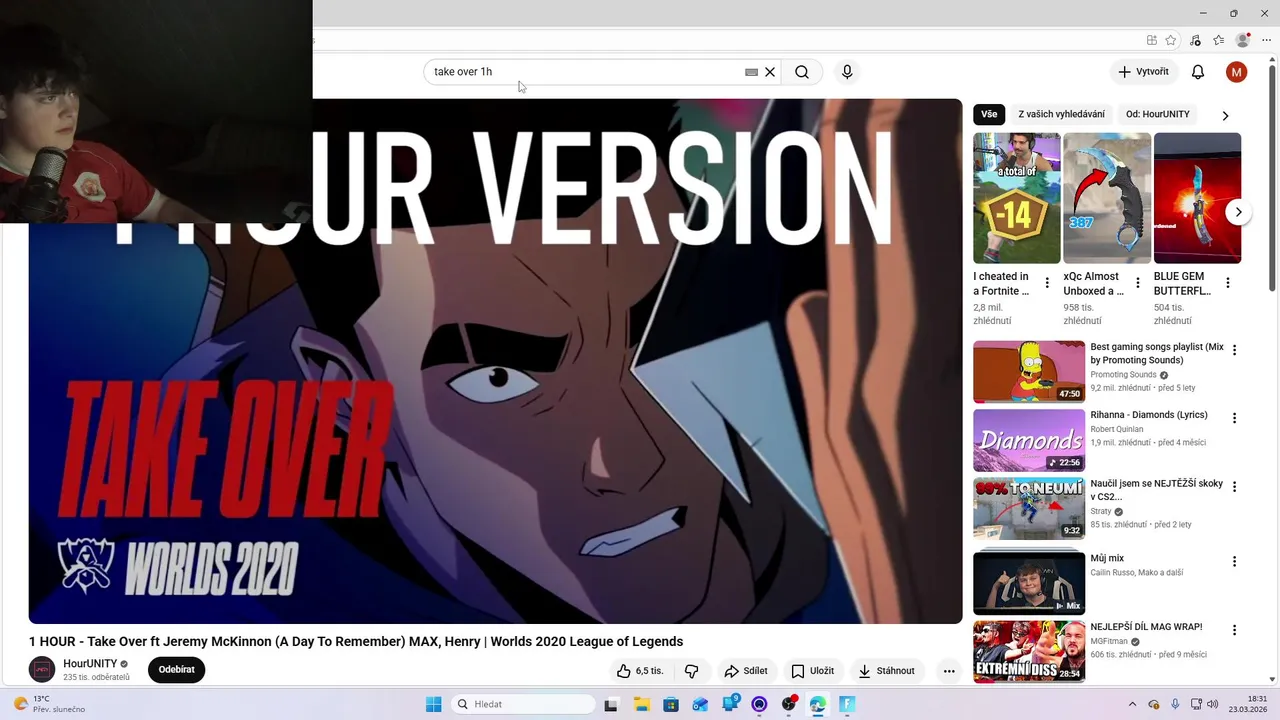
Task: Open the account avatar M menu
Action: [1237, 72]
